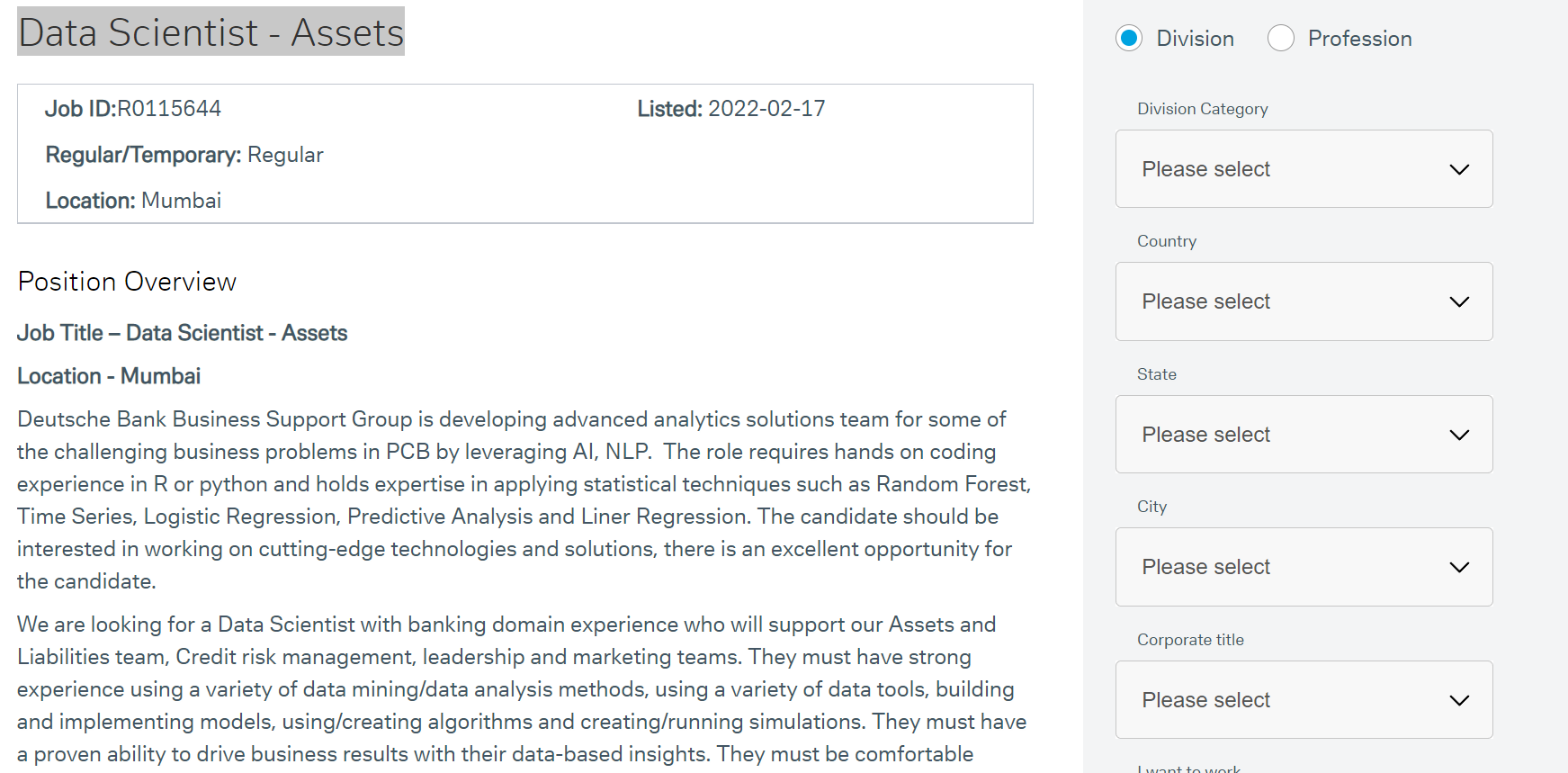This screenshot has height=773, width=1568.
Task: Click the 'Job Title – Data Scientist - Assets' line
Action: pos(182,333)
